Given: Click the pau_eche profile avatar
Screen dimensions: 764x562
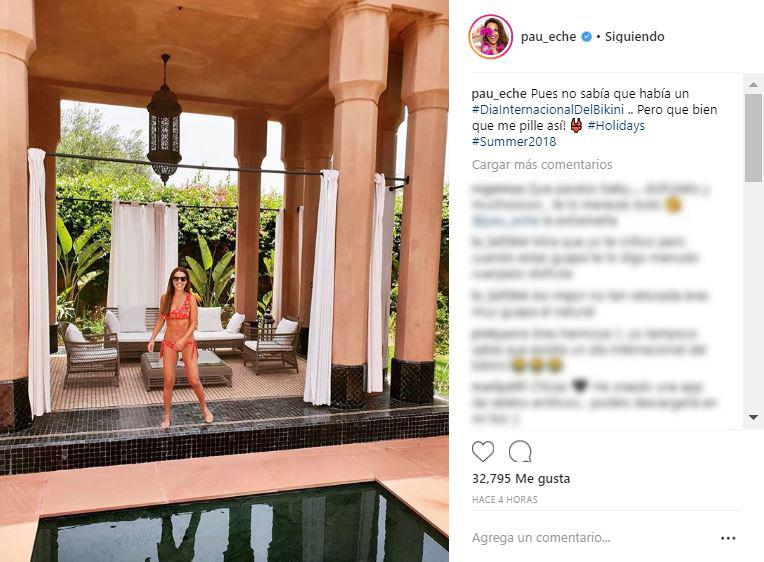Looking at the screenshot, I should point(491,37).
